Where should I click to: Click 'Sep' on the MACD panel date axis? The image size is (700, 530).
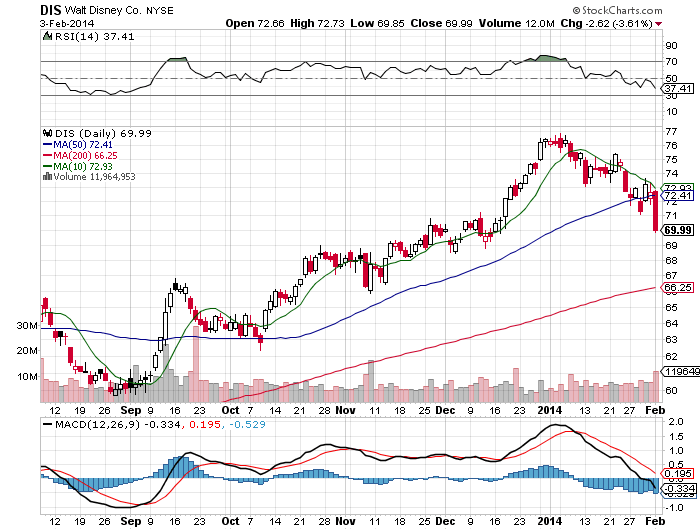click(x=131, y=521)
